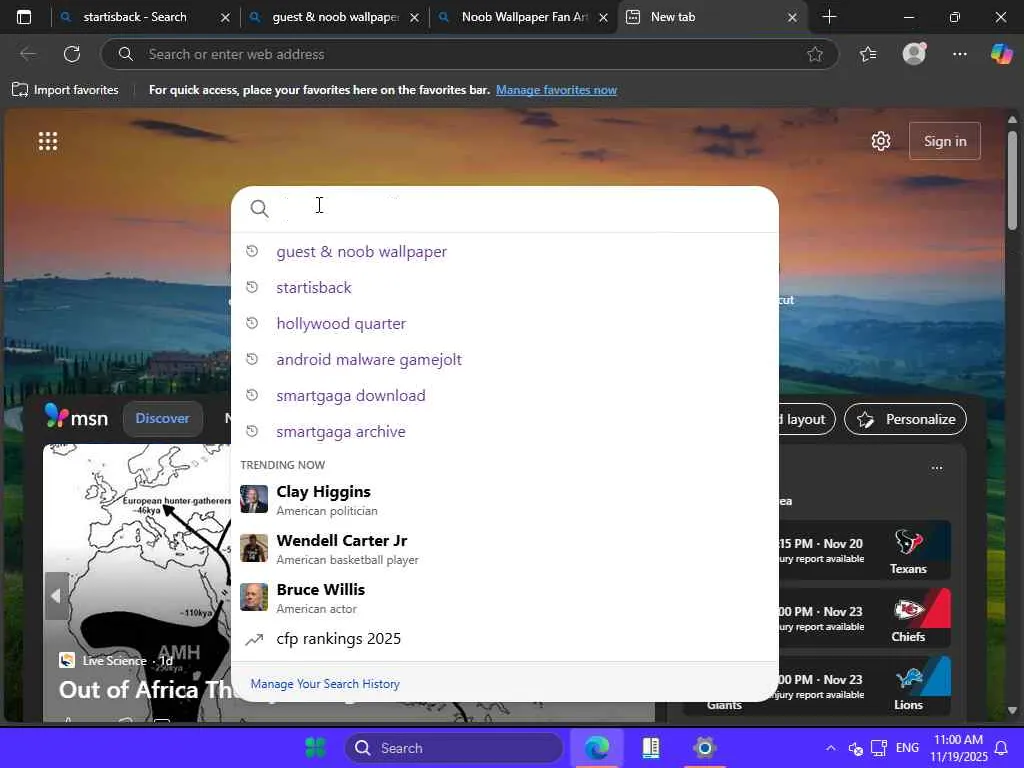
Task: Select trending search cfp rankings 2025
Action: tap(505, 639)
